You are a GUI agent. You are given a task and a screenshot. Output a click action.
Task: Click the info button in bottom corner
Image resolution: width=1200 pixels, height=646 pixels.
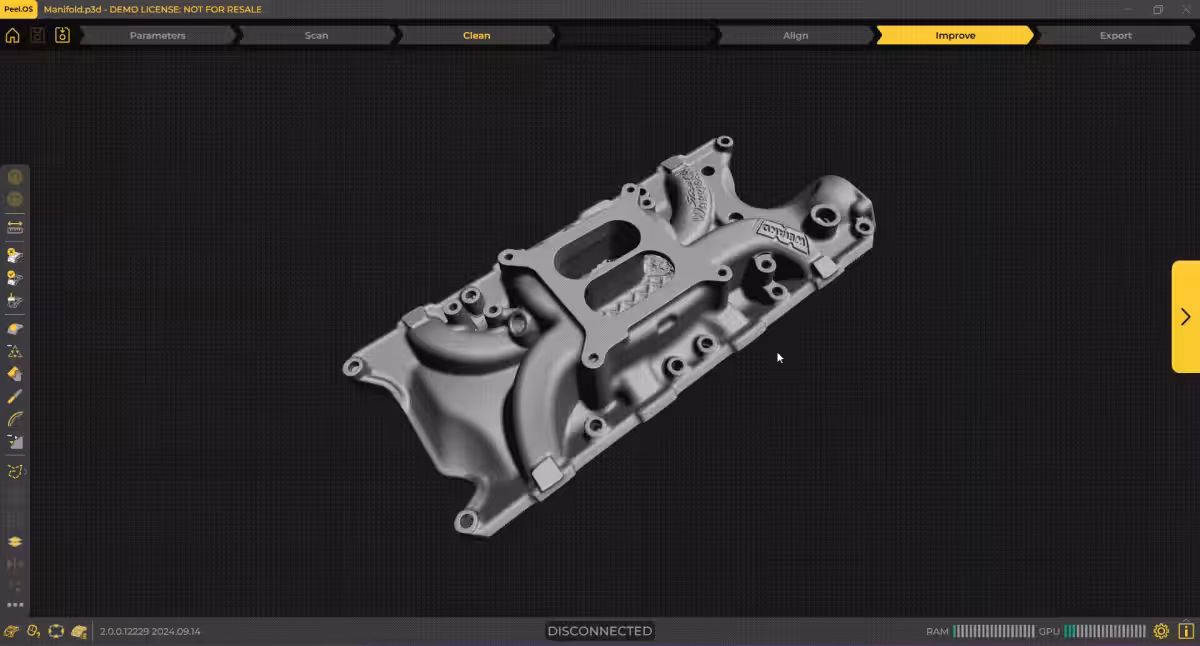(x=1185, y=631)
